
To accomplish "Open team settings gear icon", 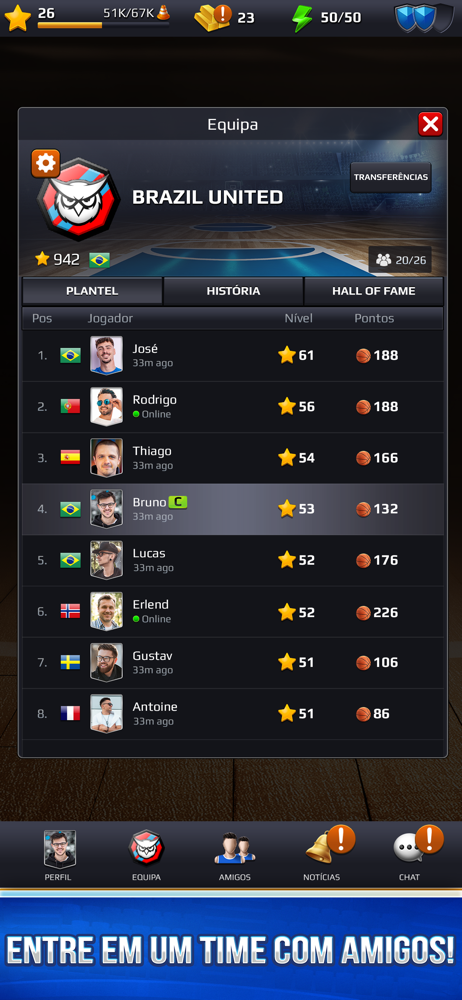I will (x=45, y=164).
